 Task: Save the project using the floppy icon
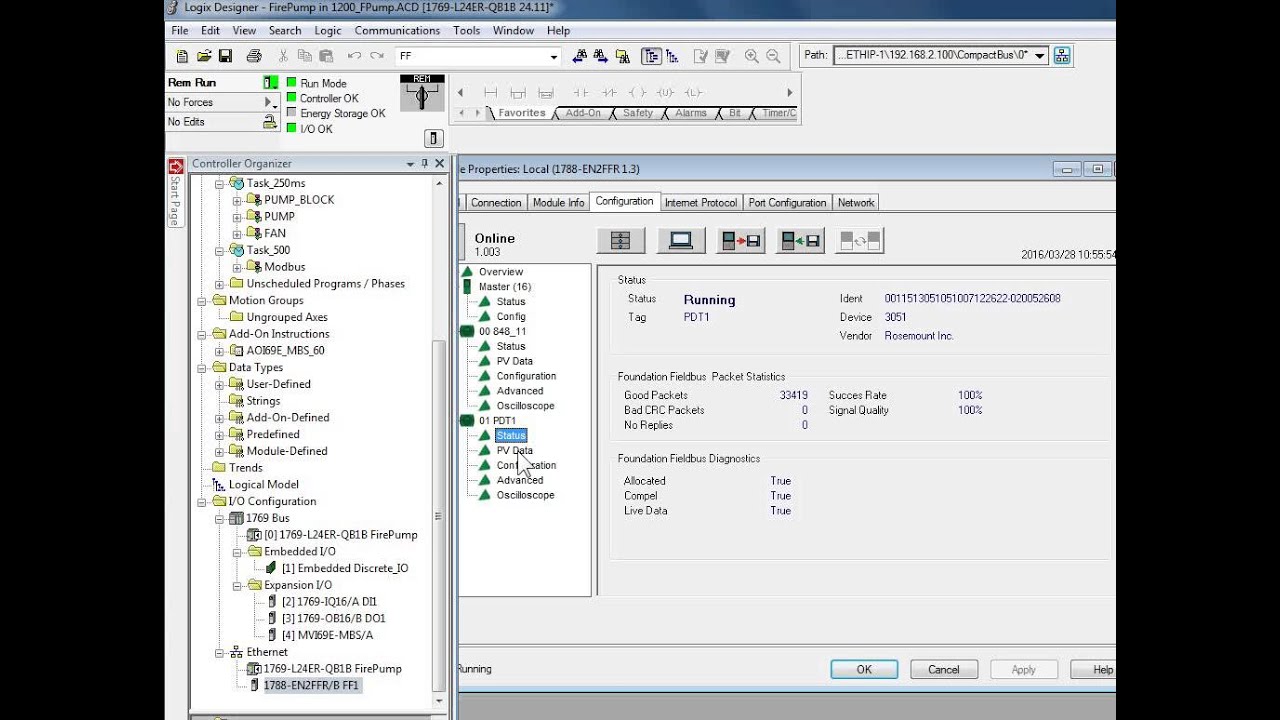226,56
